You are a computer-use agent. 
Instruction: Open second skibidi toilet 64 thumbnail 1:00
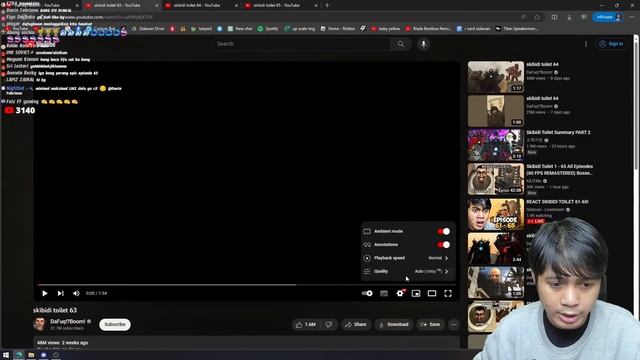pos(496,111)
